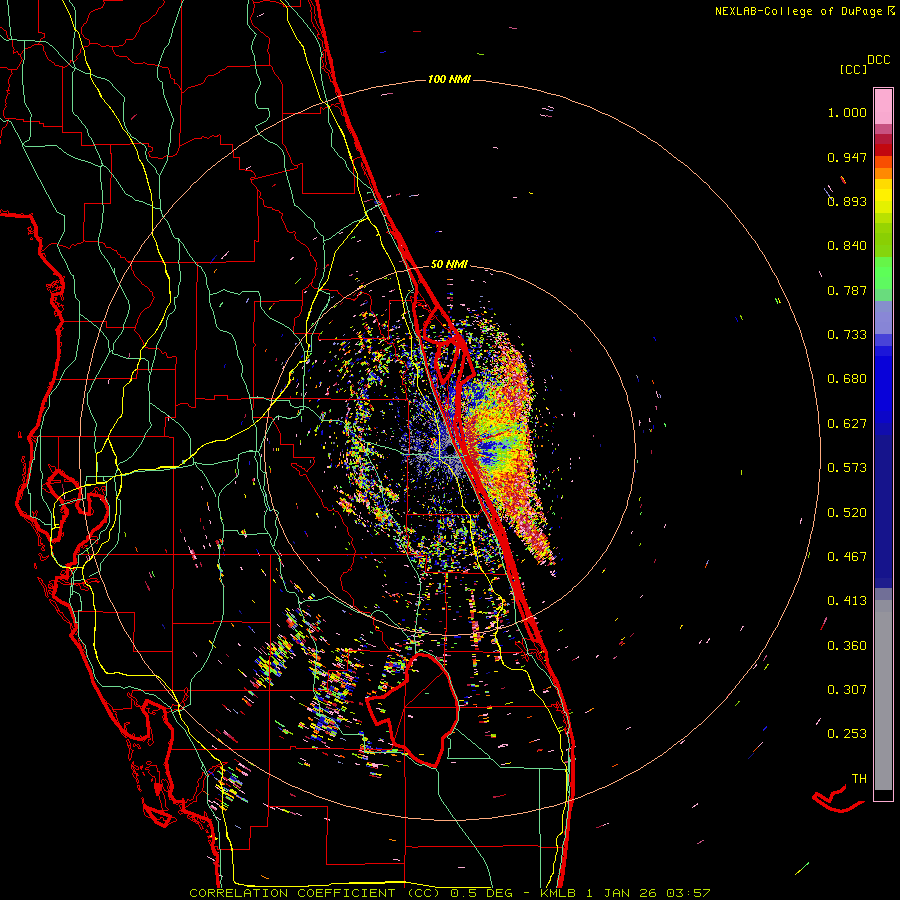Pick the light pink swatch on color bar
The image size is (900, 900).
coord(883,107)
